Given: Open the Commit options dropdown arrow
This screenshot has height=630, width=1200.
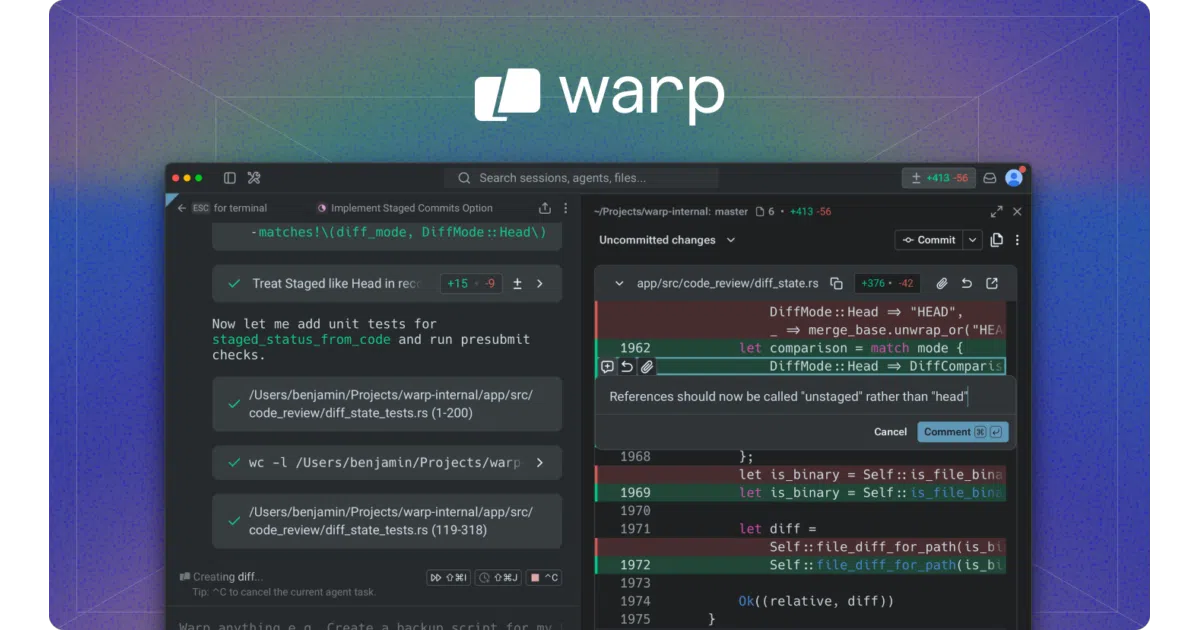Looking at the screenshot, I should 972,240.
